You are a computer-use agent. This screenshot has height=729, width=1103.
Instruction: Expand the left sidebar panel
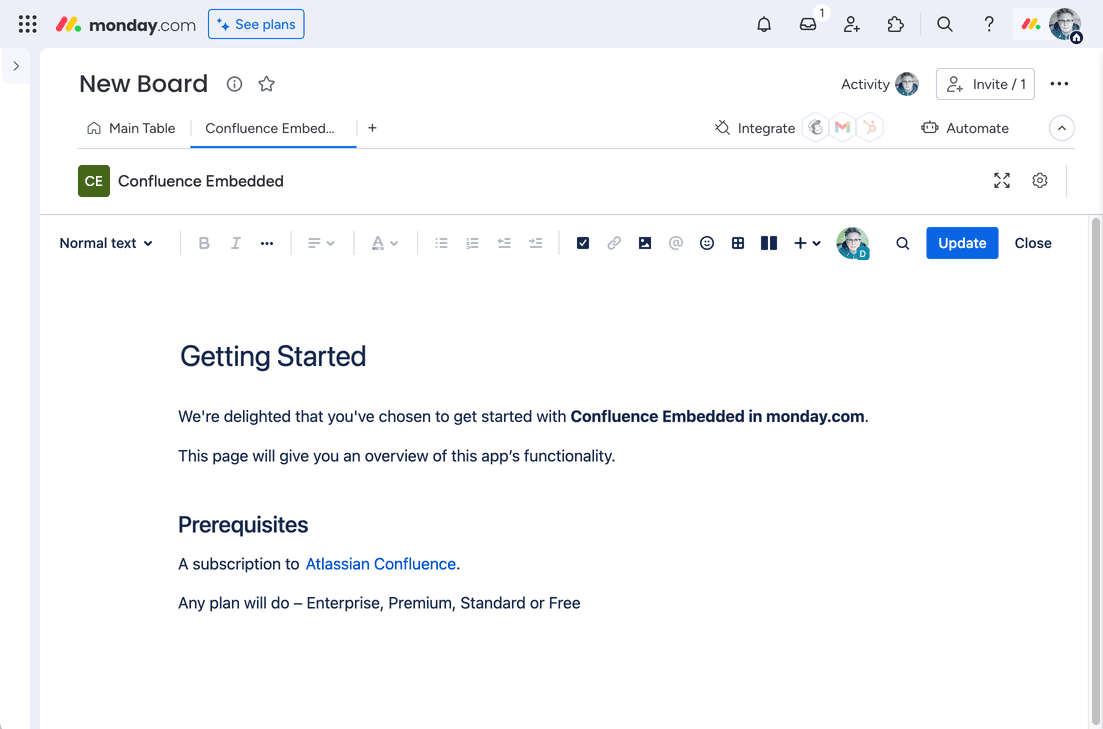click(x=16, y=66)
